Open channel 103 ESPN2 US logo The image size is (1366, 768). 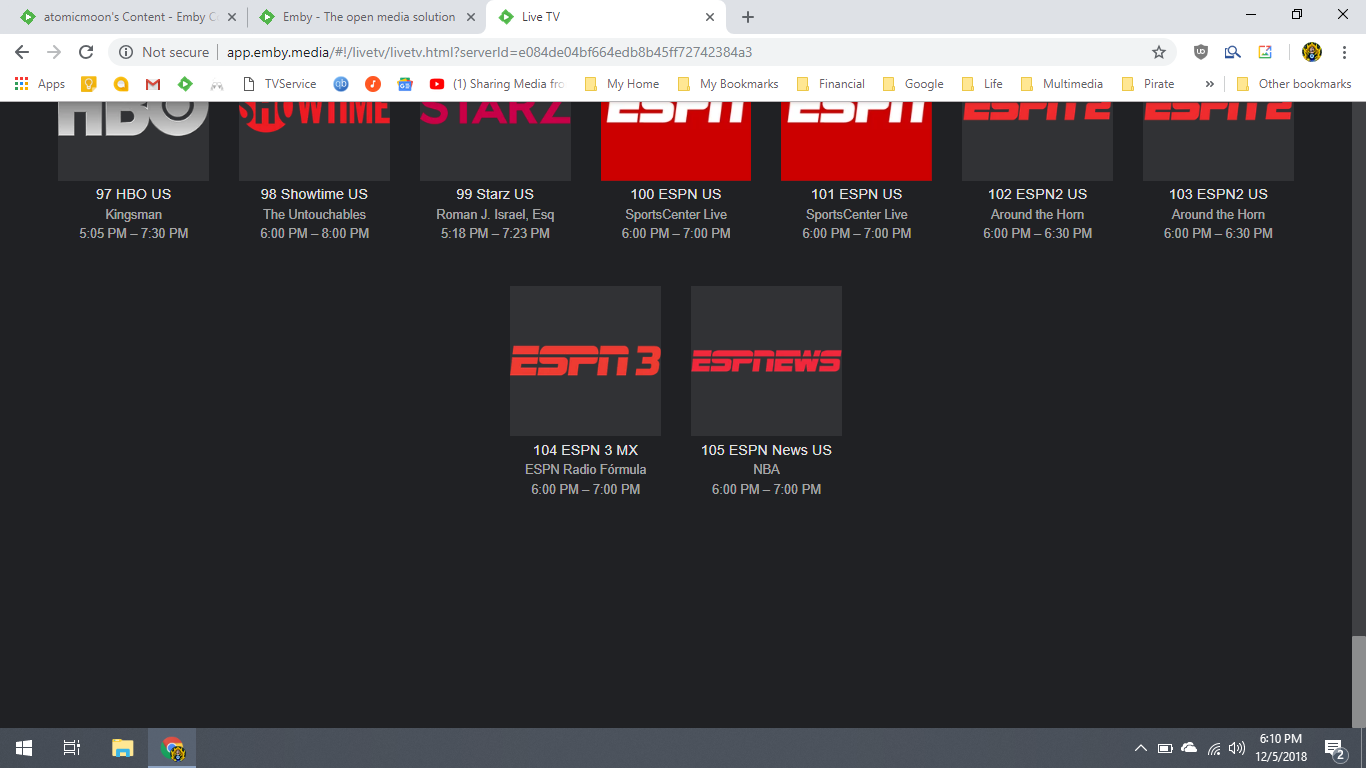(x=1218, y=141)
